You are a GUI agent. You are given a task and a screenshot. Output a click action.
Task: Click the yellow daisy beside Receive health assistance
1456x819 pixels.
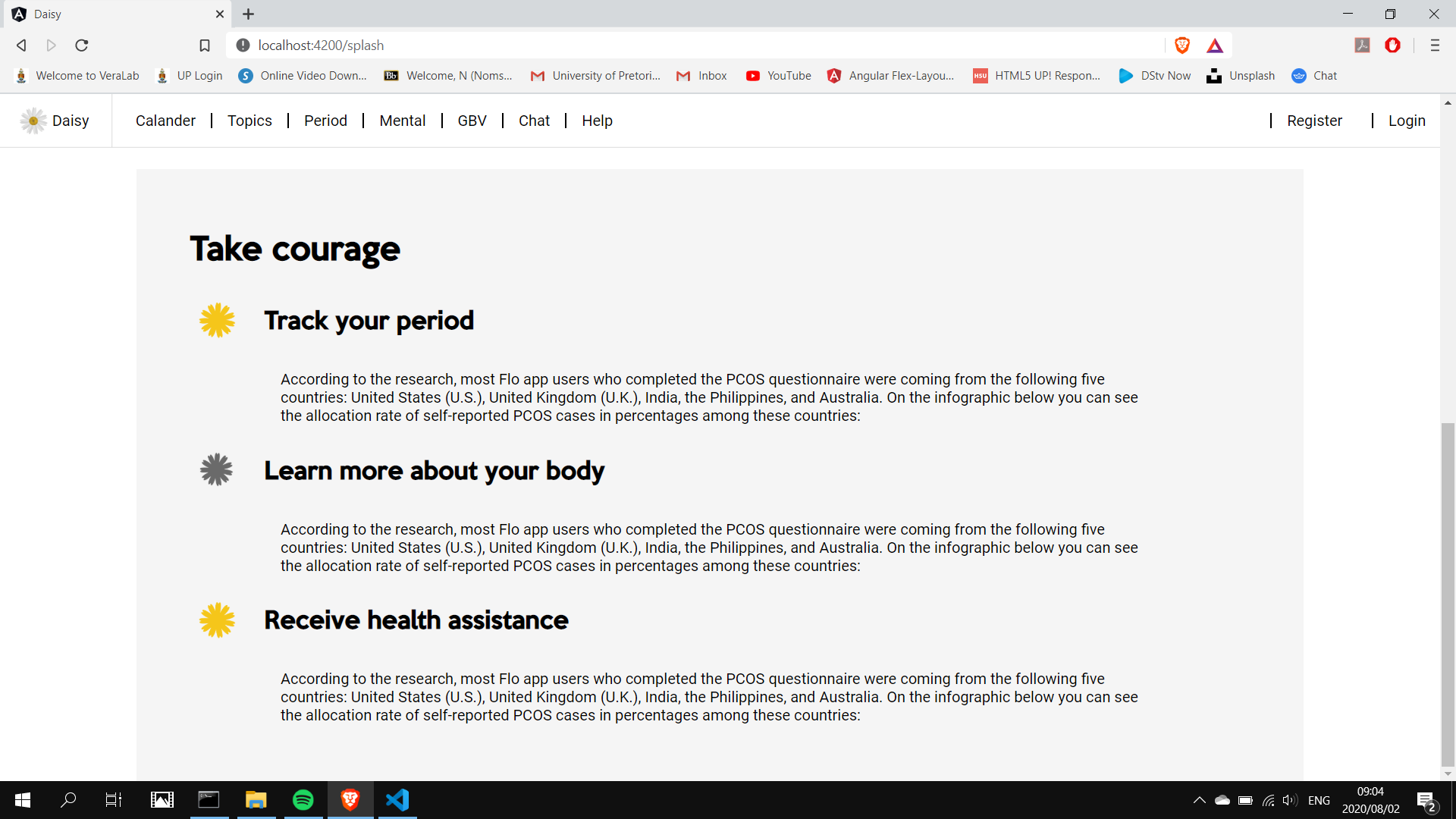point(217,620)
